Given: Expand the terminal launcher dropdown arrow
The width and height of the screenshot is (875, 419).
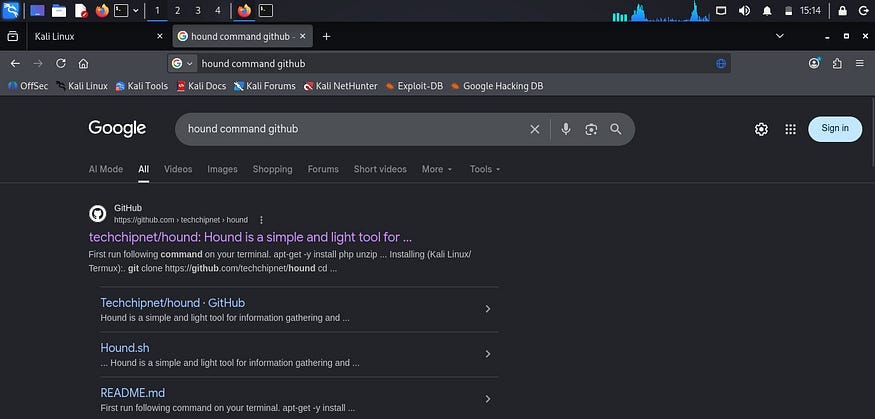Looking at the screenshot, I should click(136, 11).
